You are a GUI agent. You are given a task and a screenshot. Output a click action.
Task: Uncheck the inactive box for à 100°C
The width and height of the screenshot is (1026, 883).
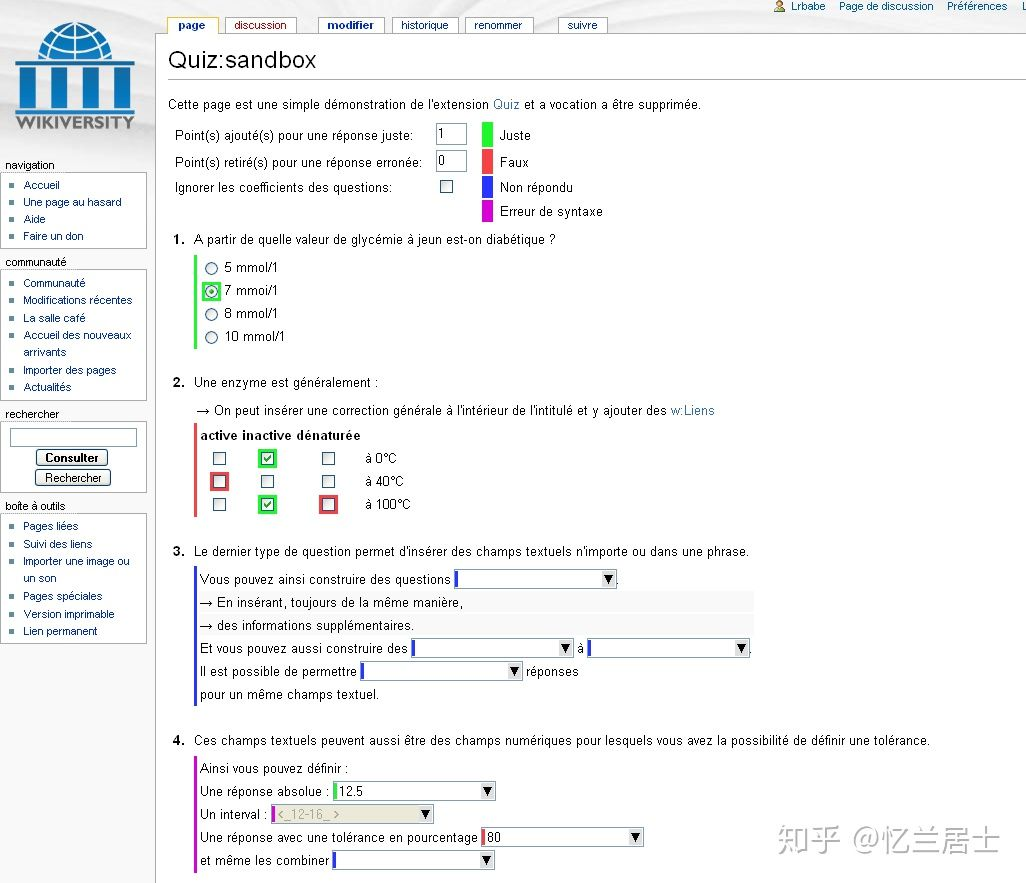267,505
